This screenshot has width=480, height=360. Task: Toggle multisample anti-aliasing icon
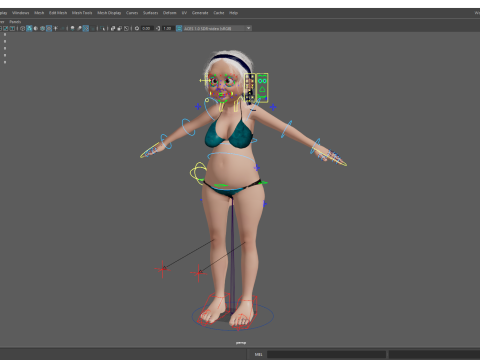tap(86, 28)
